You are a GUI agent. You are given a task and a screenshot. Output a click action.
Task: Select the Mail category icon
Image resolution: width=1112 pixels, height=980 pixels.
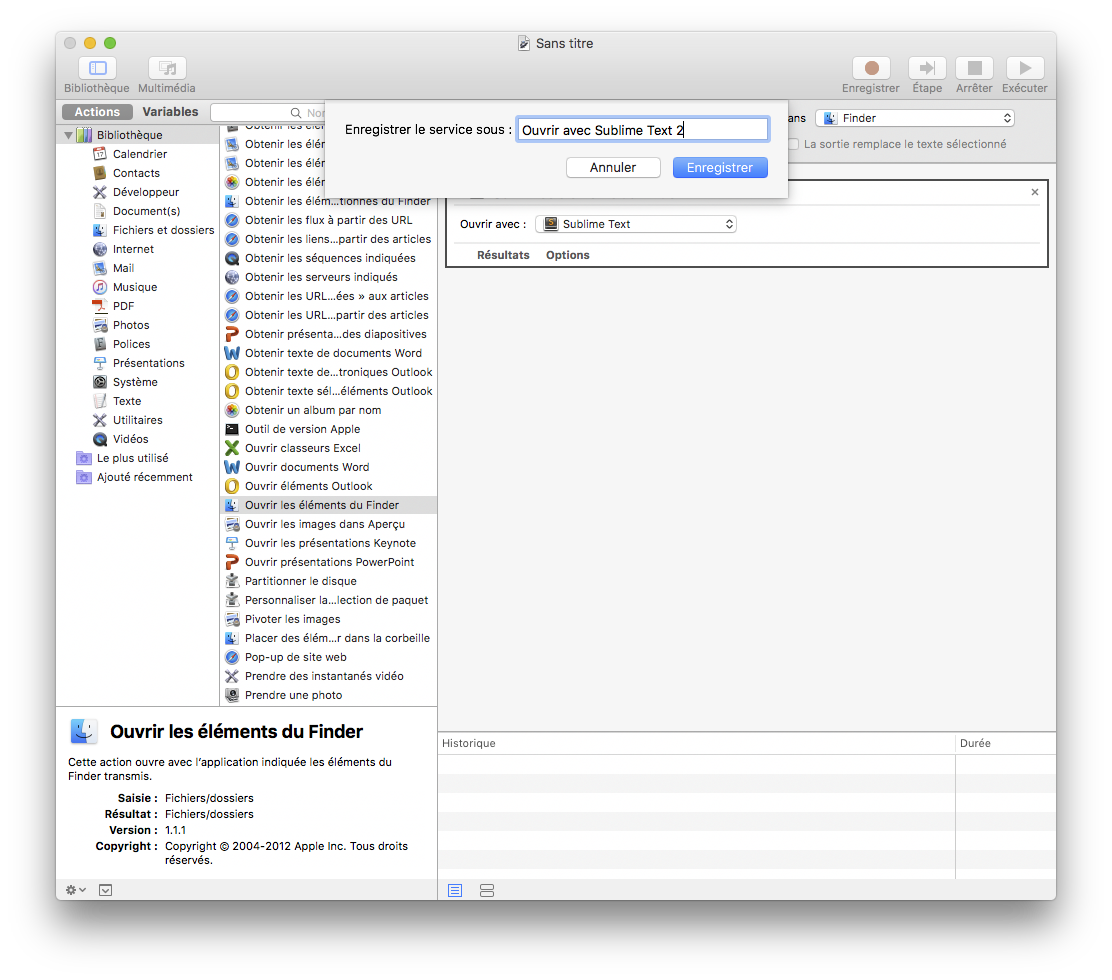click(x=100, y=268)
